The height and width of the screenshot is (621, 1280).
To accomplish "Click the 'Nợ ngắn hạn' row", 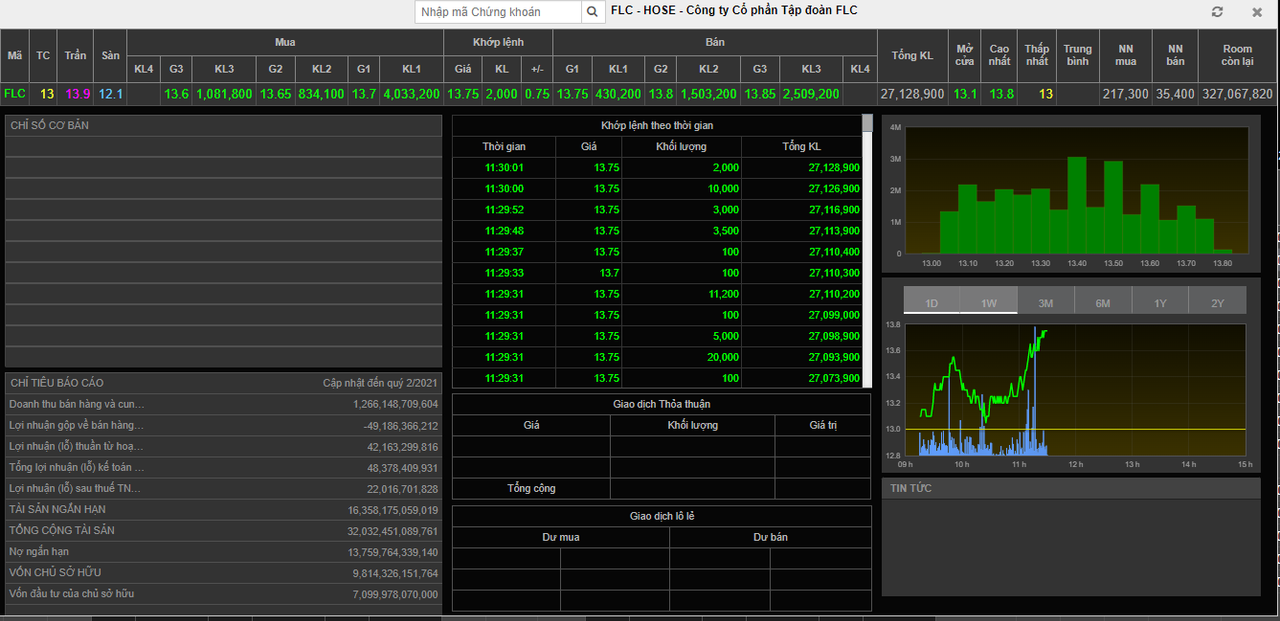I will point(223,551).
